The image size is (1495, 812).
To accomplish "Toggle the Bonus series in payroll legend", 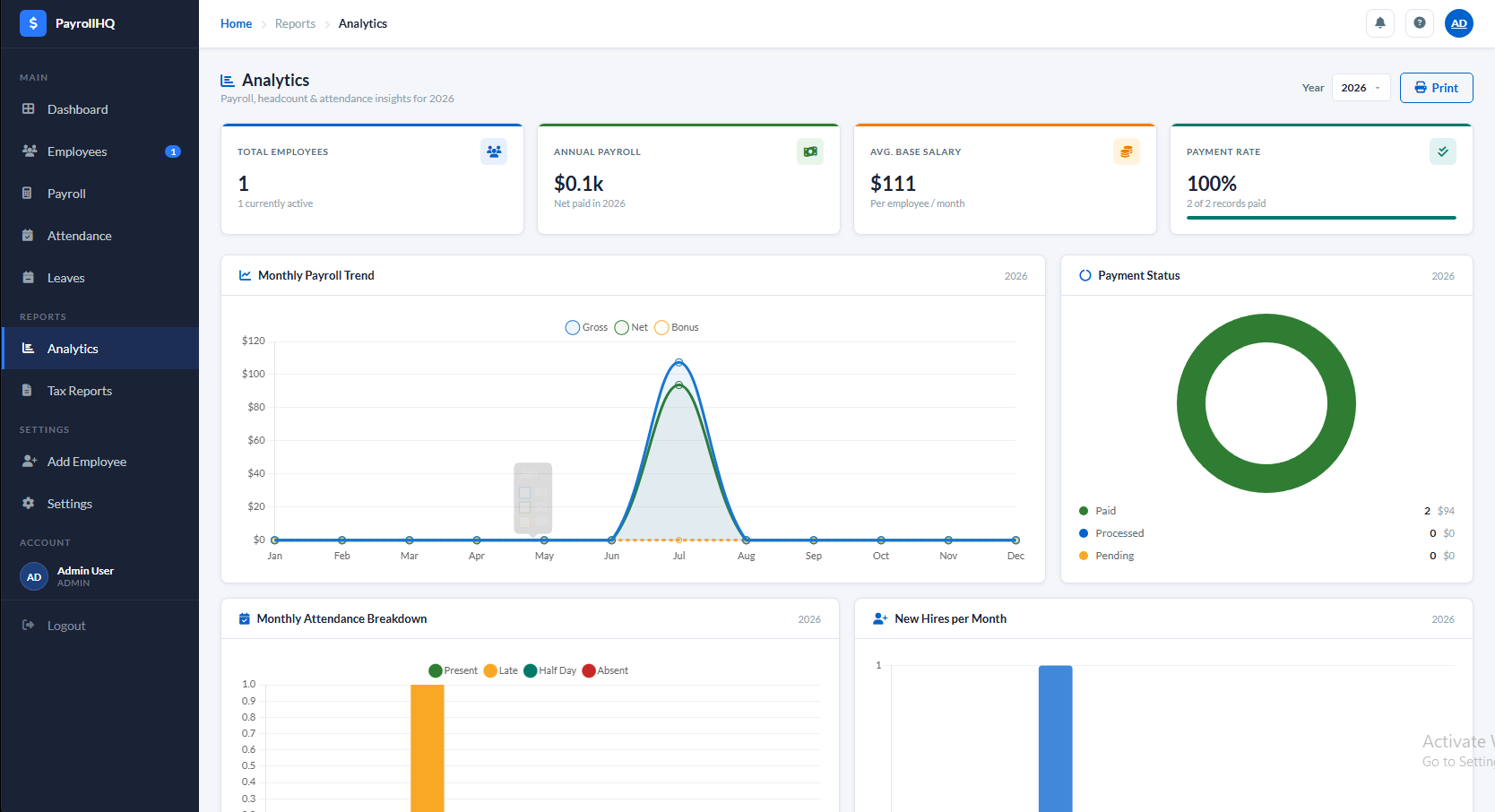I will (x=677, y=328).
